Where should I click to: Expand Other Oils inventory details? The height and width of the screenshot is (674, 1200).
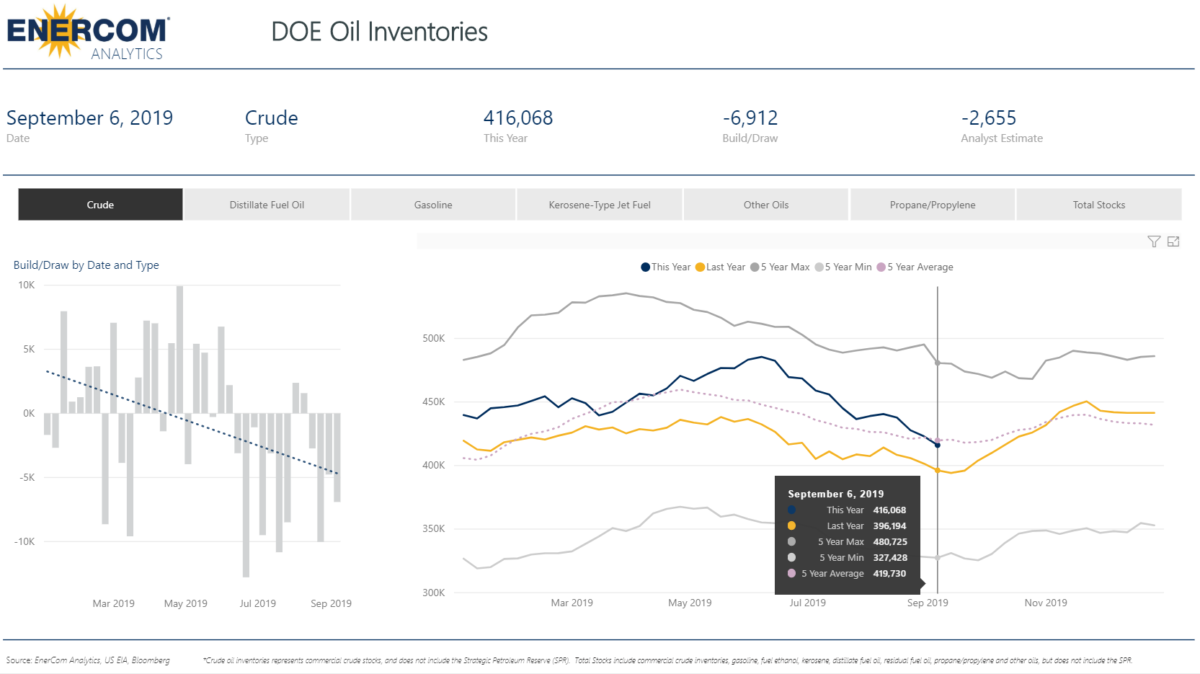766,204
